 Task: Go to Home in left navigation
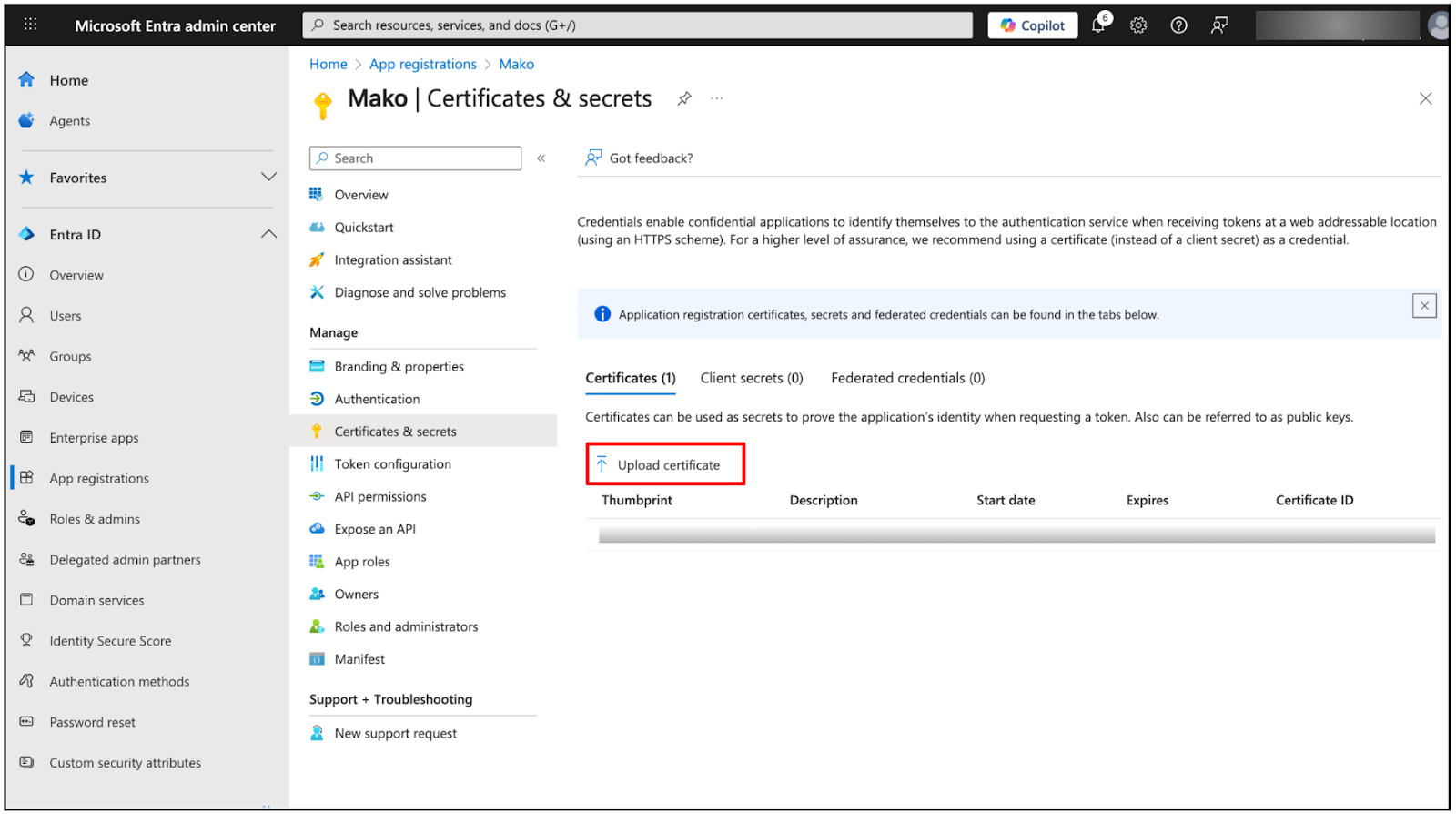pos(68,80)
